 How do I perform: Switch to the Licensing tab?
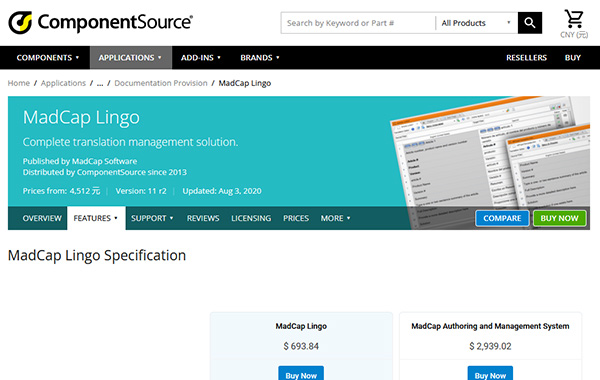[x=251, y=218]
